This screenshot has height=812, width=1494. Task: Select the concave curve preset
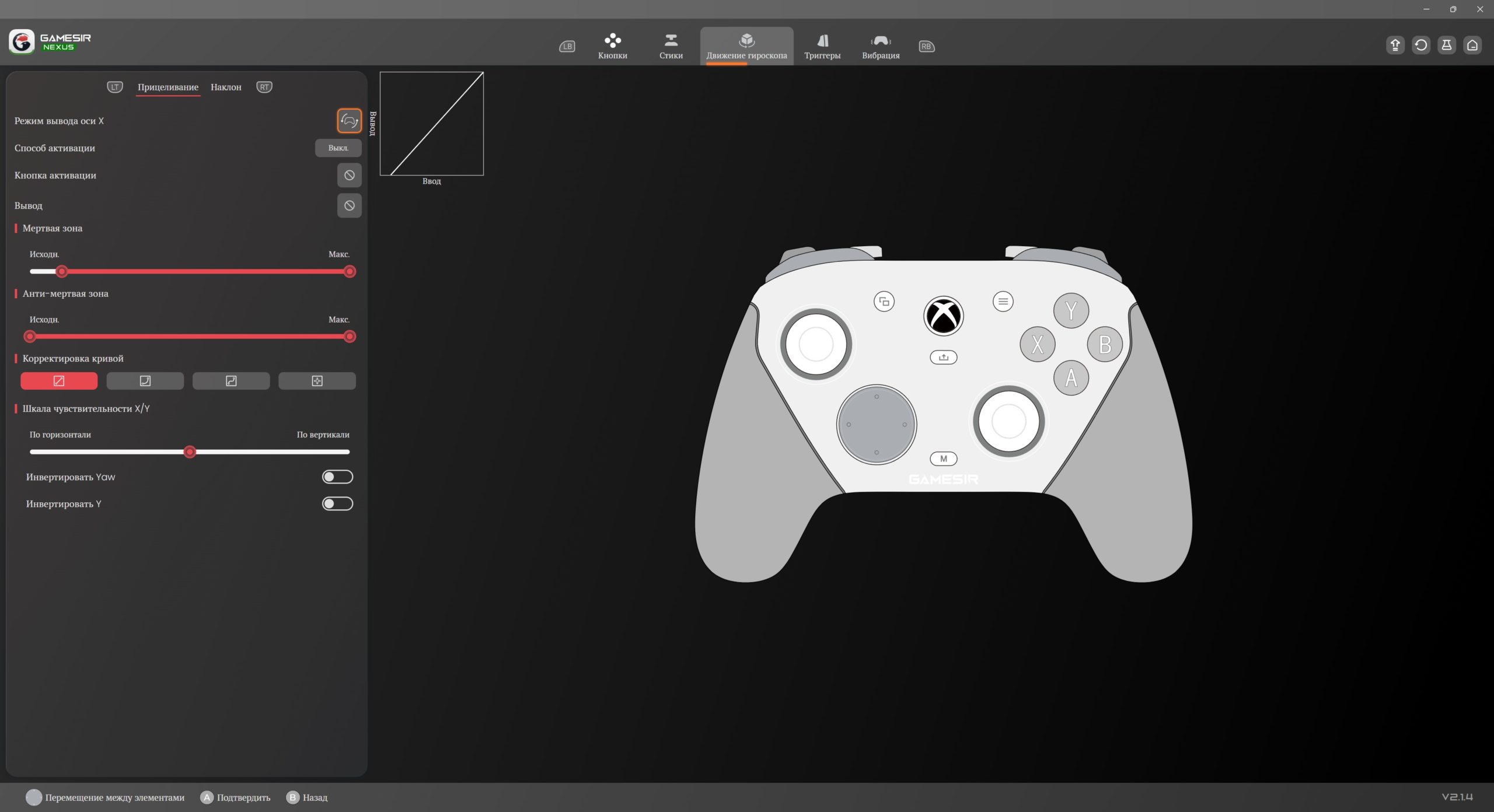coord(145,381)
